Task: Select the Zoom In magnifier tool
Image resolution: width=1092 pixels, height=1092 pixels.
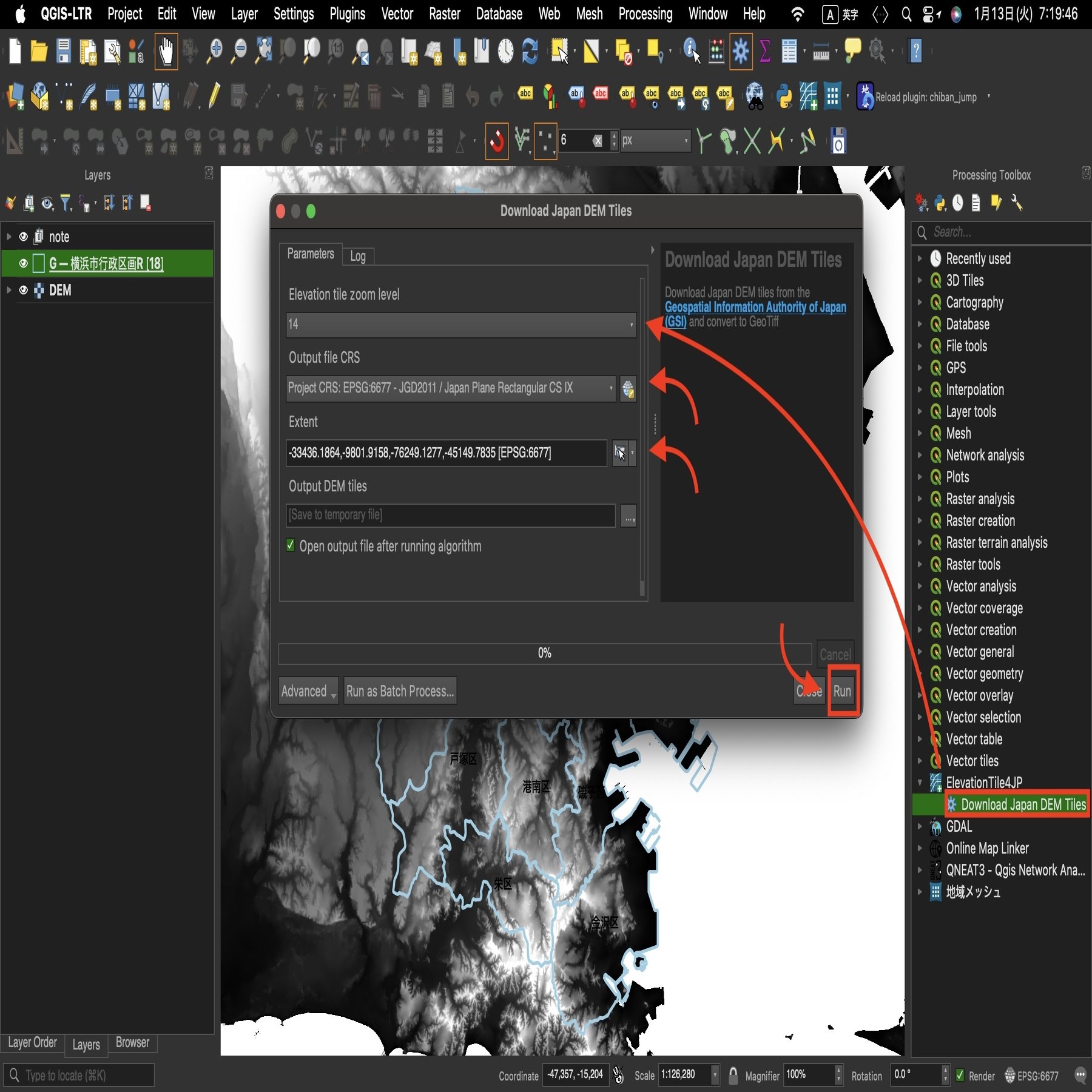Action: (215, 51)
